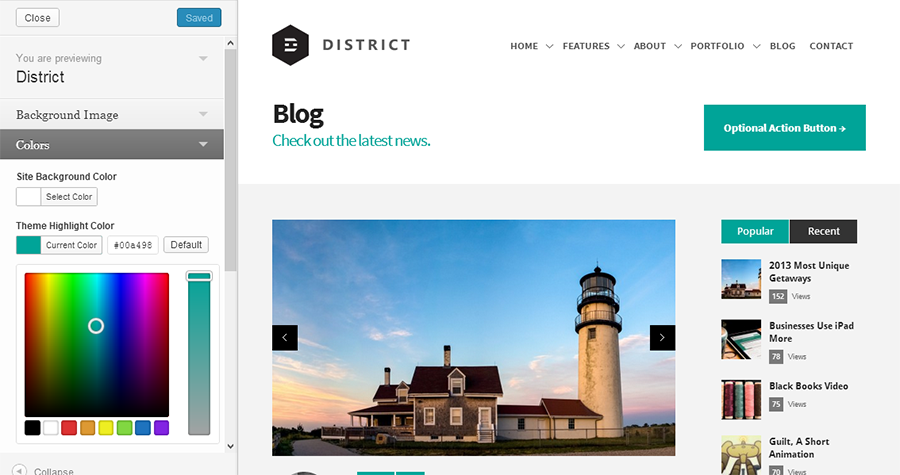Open the Businesses Use iPad More thumbnail
The height and width of the screenshot is (475, 900).
pos(741,339)
